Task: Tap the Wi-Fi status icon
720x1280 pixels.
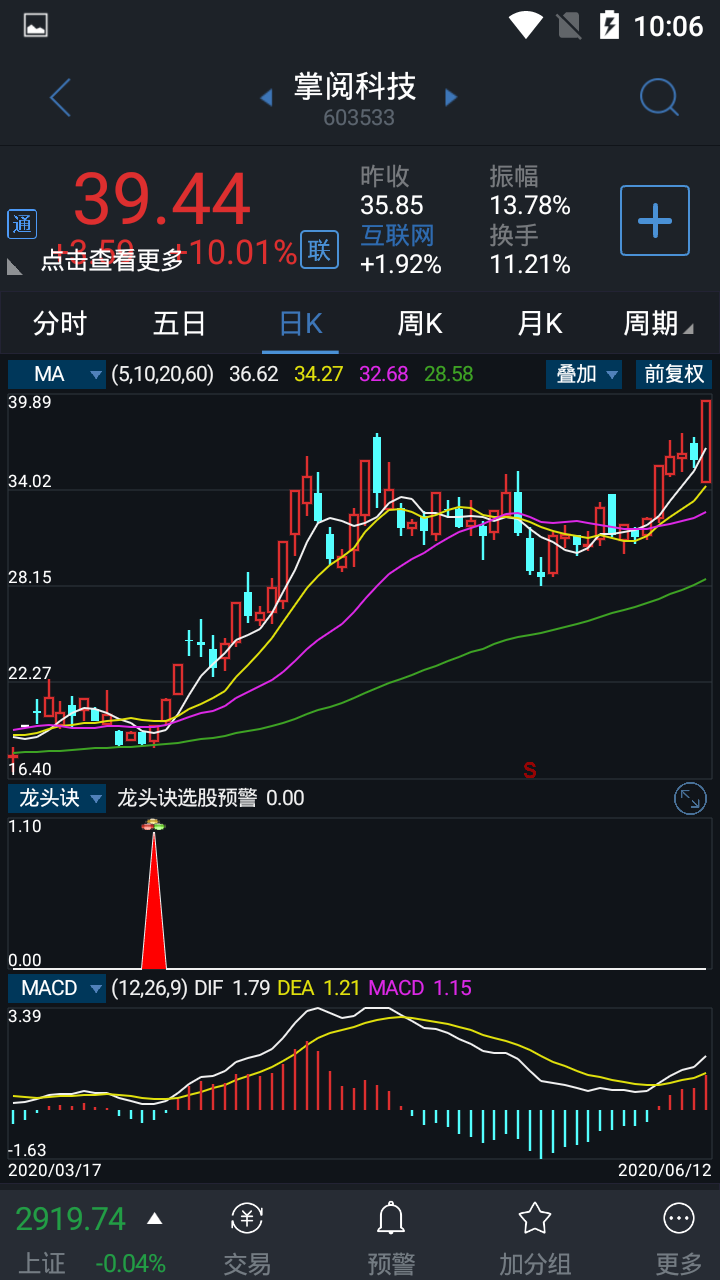Action: click(526, 25)
